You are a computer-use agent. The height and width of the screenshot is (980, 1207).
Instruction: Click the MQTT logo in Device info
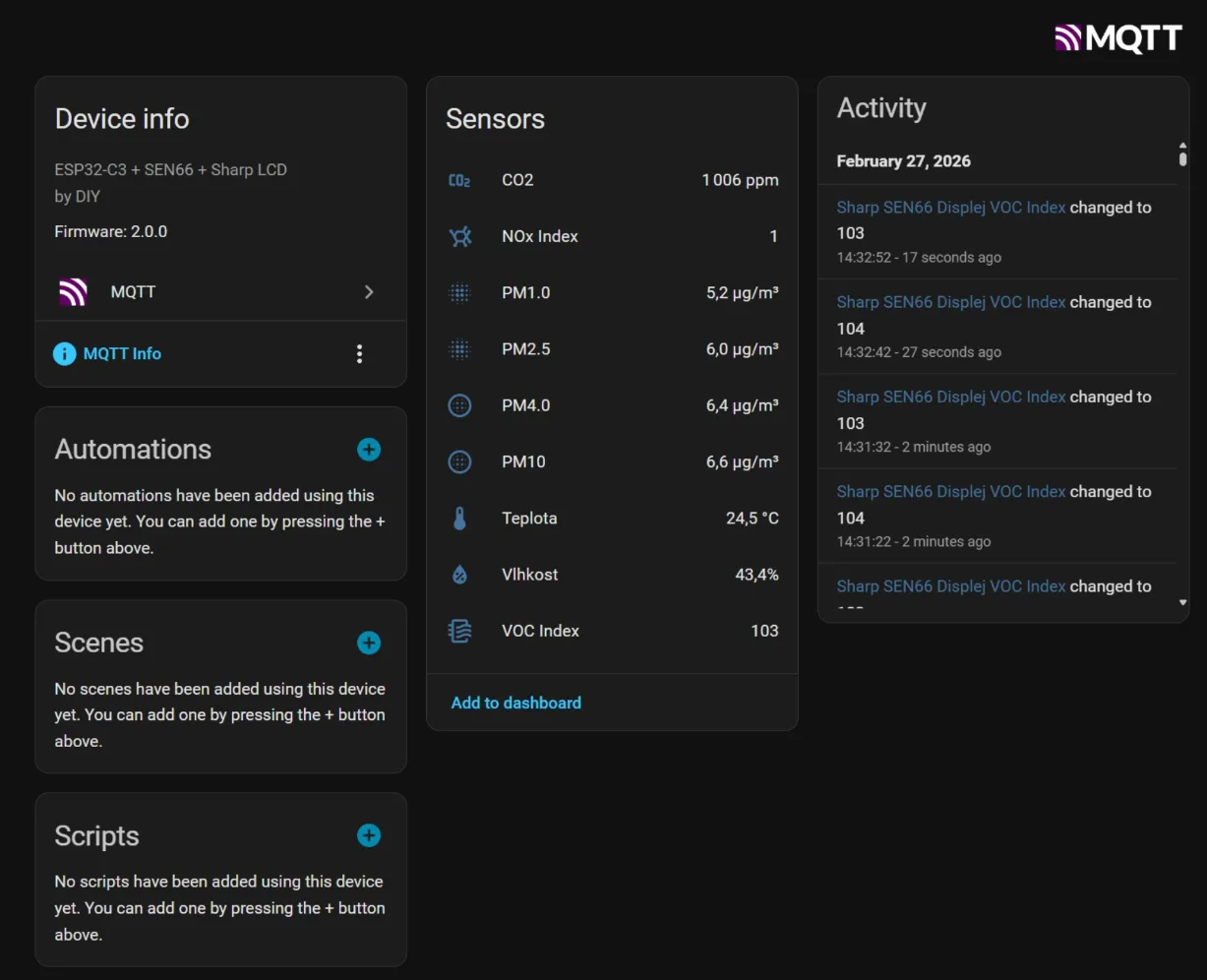[x=71, y=292]
